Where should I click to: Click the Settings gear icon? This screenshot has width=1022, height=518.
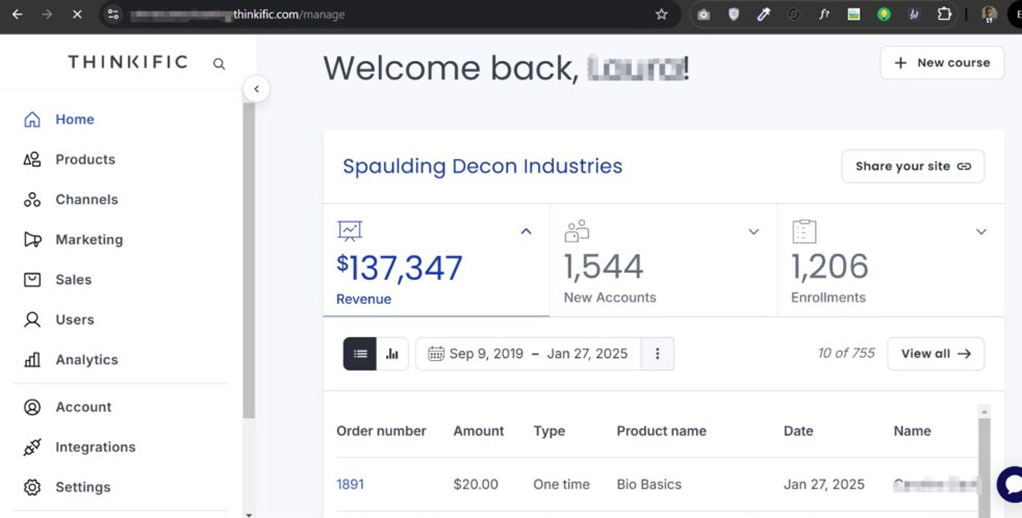pyautogui.click(x=32, y=487)
